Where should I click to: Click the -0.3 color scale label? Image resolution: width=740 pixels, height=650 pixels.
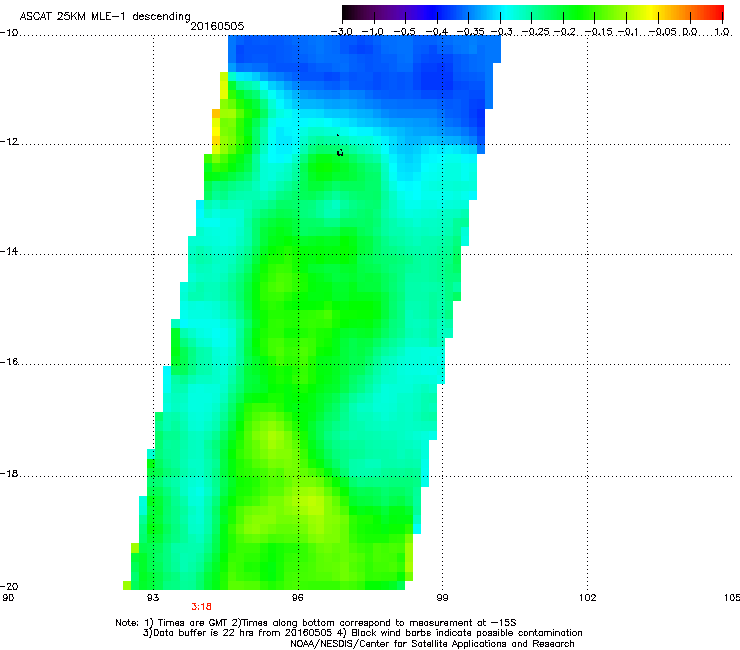501,32
